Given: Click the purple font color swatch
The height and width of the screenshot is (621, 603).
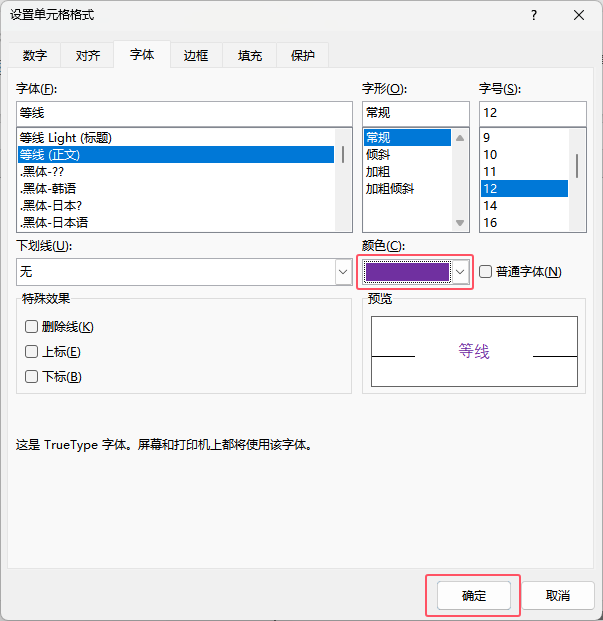Looking at the screenshot, I should click(407, 271).
